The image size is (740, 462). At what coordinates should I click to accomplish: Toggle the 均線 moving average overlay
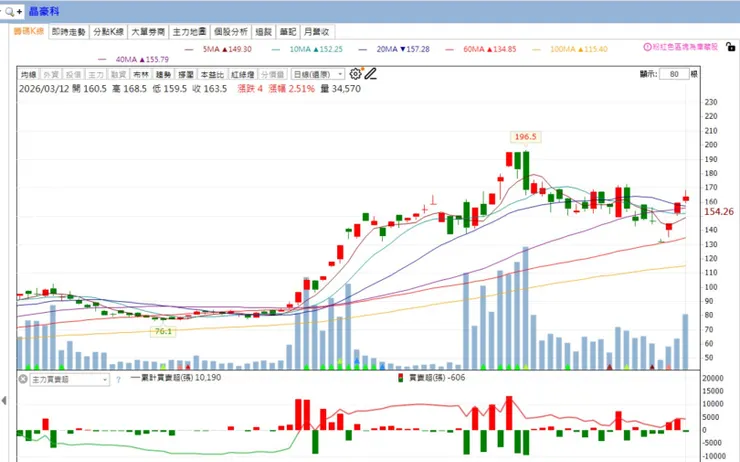(28, 75)
